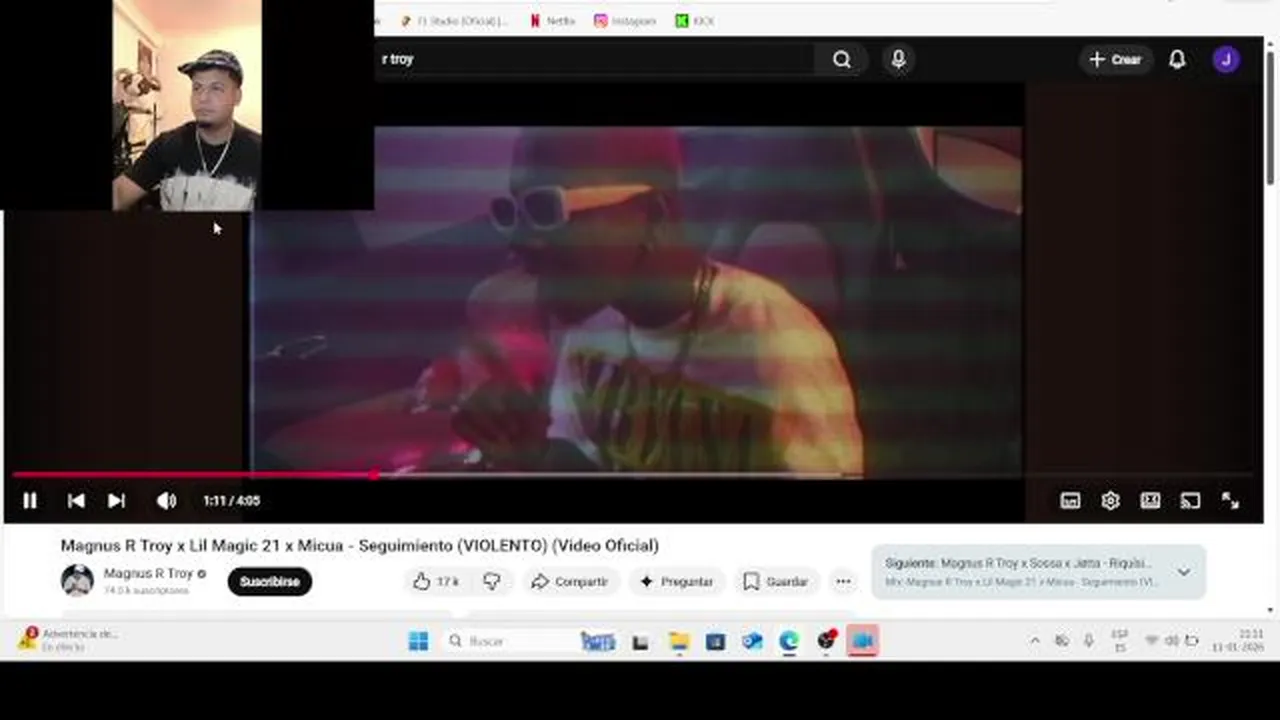Screen dimensions: 1280x720
Task: Start voice search with microphone
Action: tap(898, 60)
